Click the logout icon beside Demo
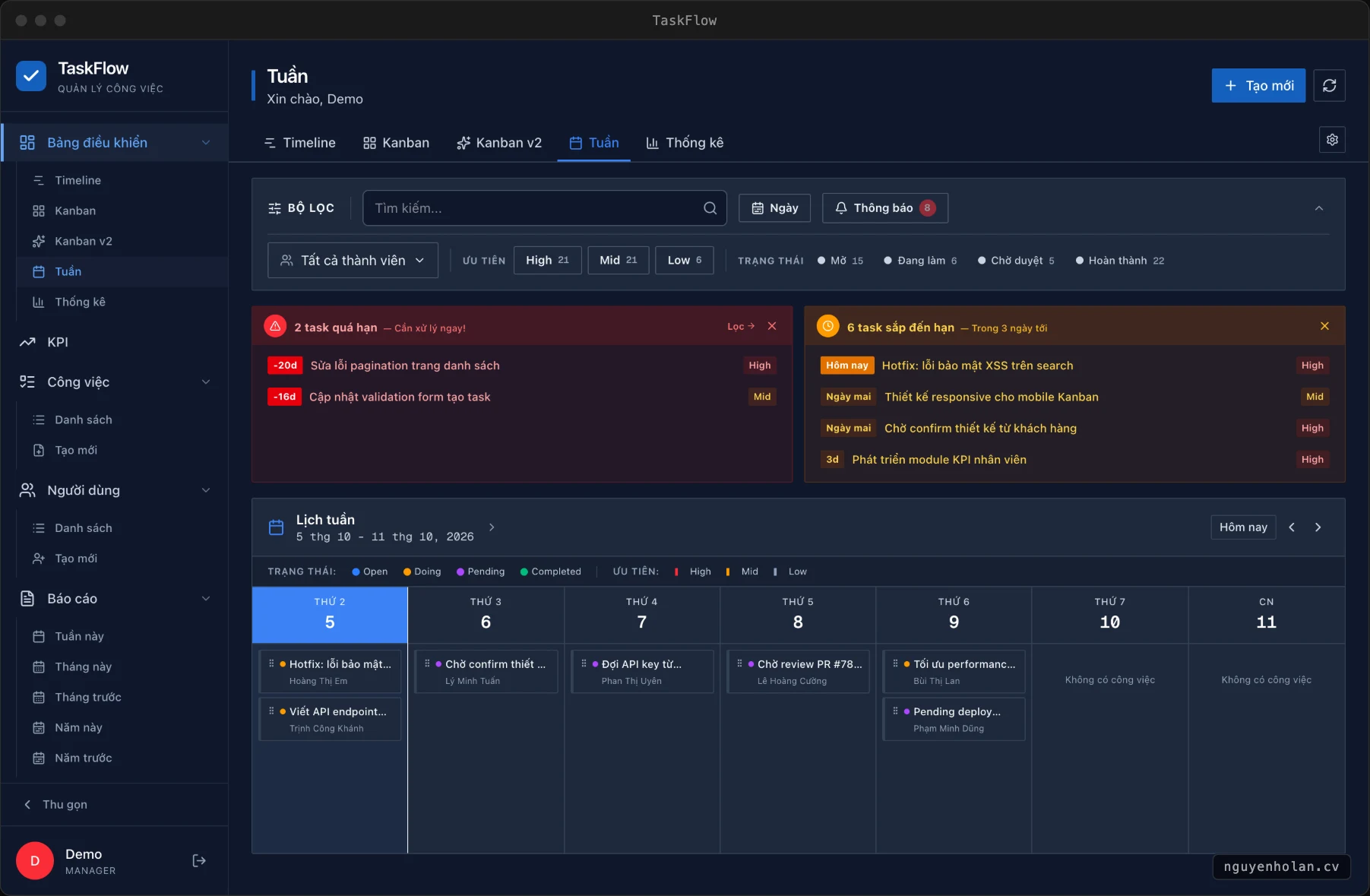This screenshot has width=1370, height=896. [x=199, y=860]
